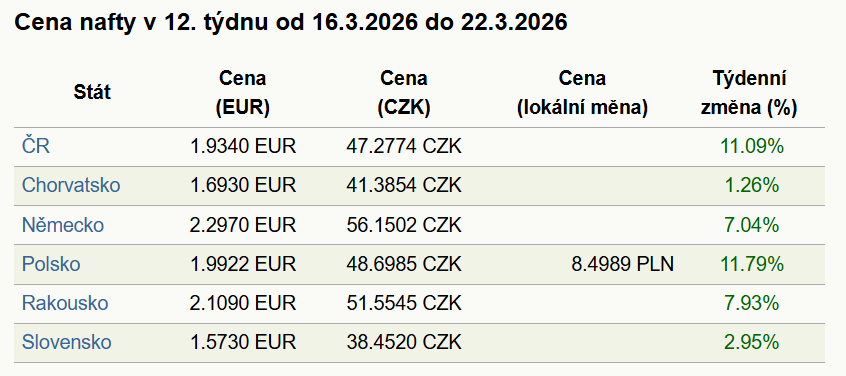Click the page heading Cena nafty
846x376 pixels.
[291, 22]
